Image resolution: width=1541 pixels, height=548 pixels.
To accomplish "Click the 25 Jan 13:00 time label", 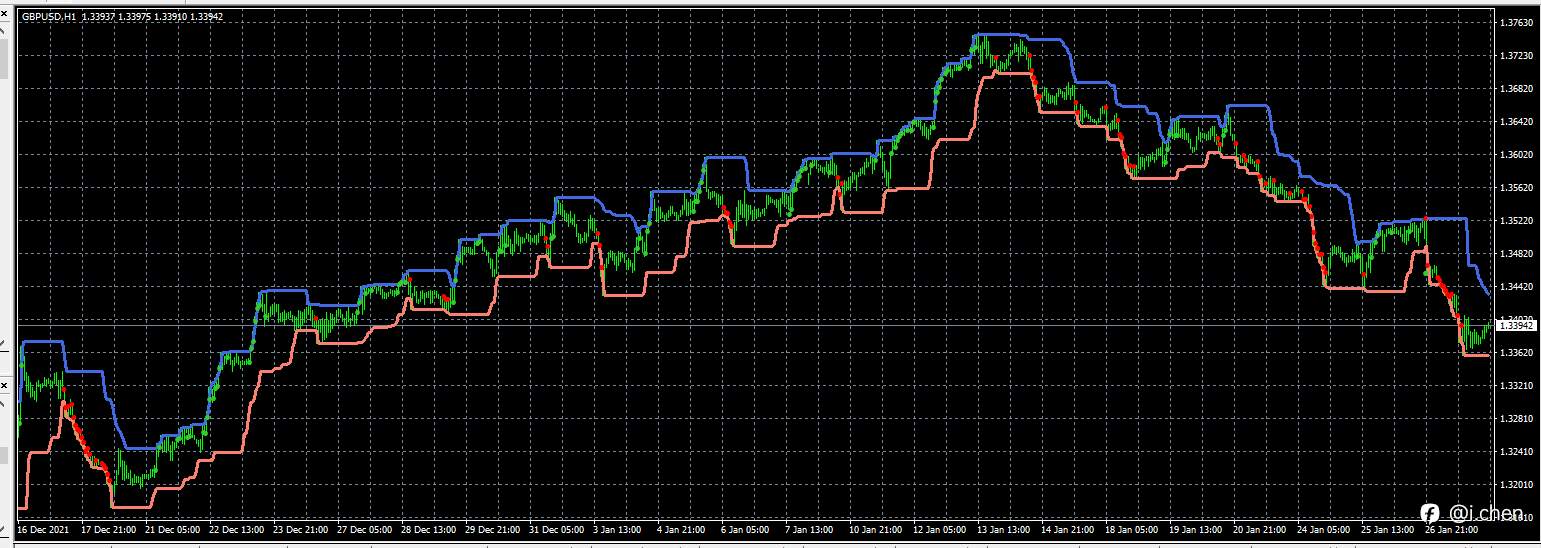I will tap(1388, 529).
